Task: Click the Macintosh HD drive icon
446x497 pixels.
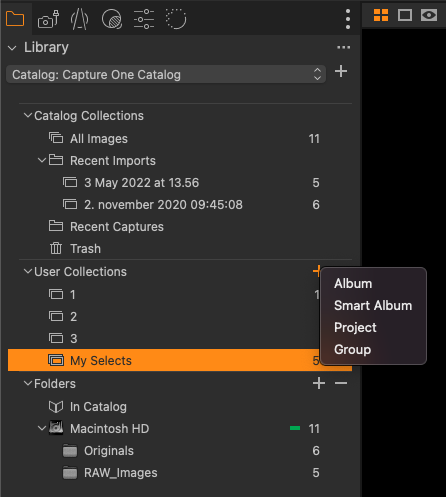Action: click(56, 428)
